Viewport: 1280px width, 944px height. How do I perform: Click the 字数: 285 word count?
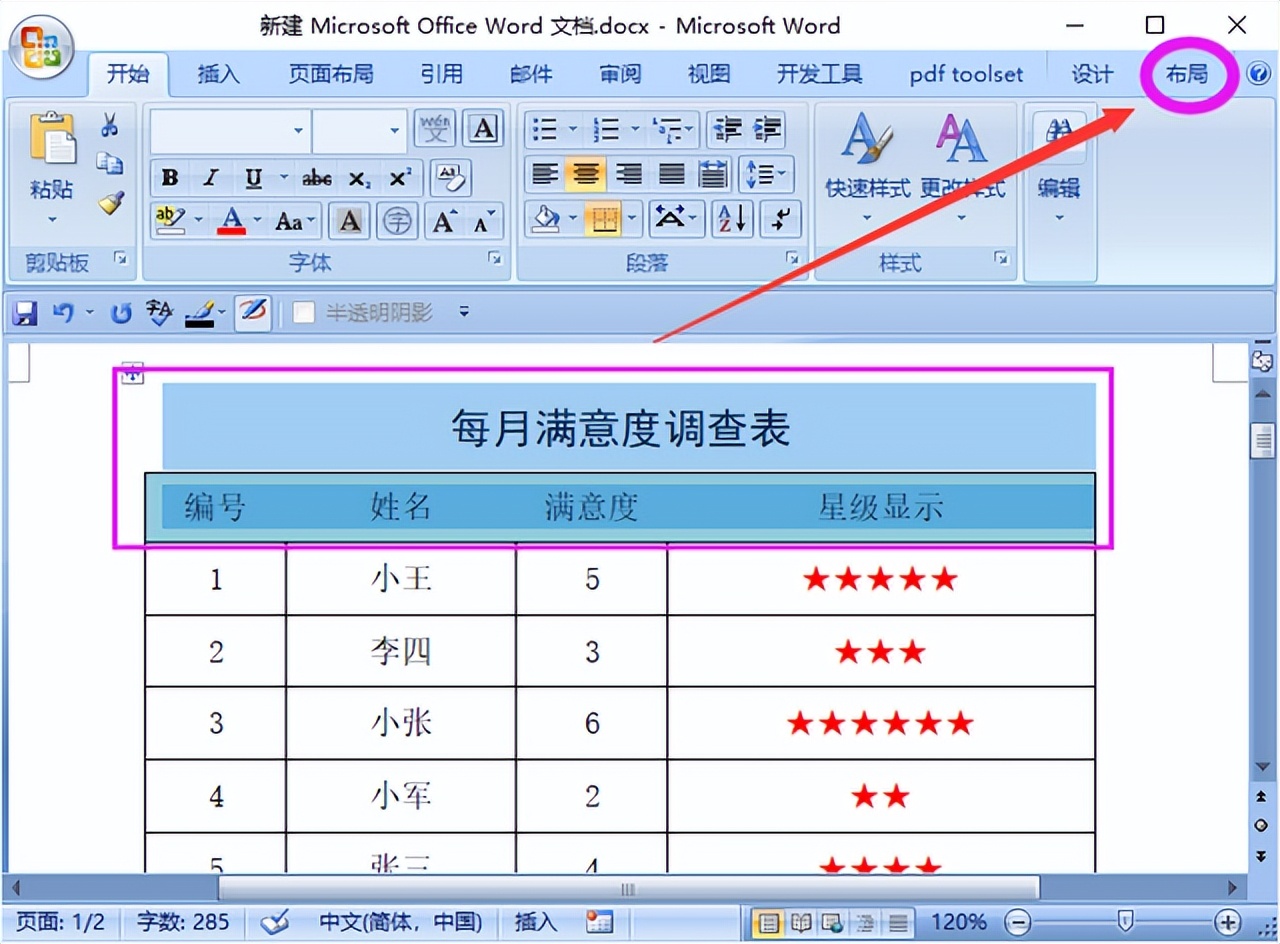click(x=182, y=921)
